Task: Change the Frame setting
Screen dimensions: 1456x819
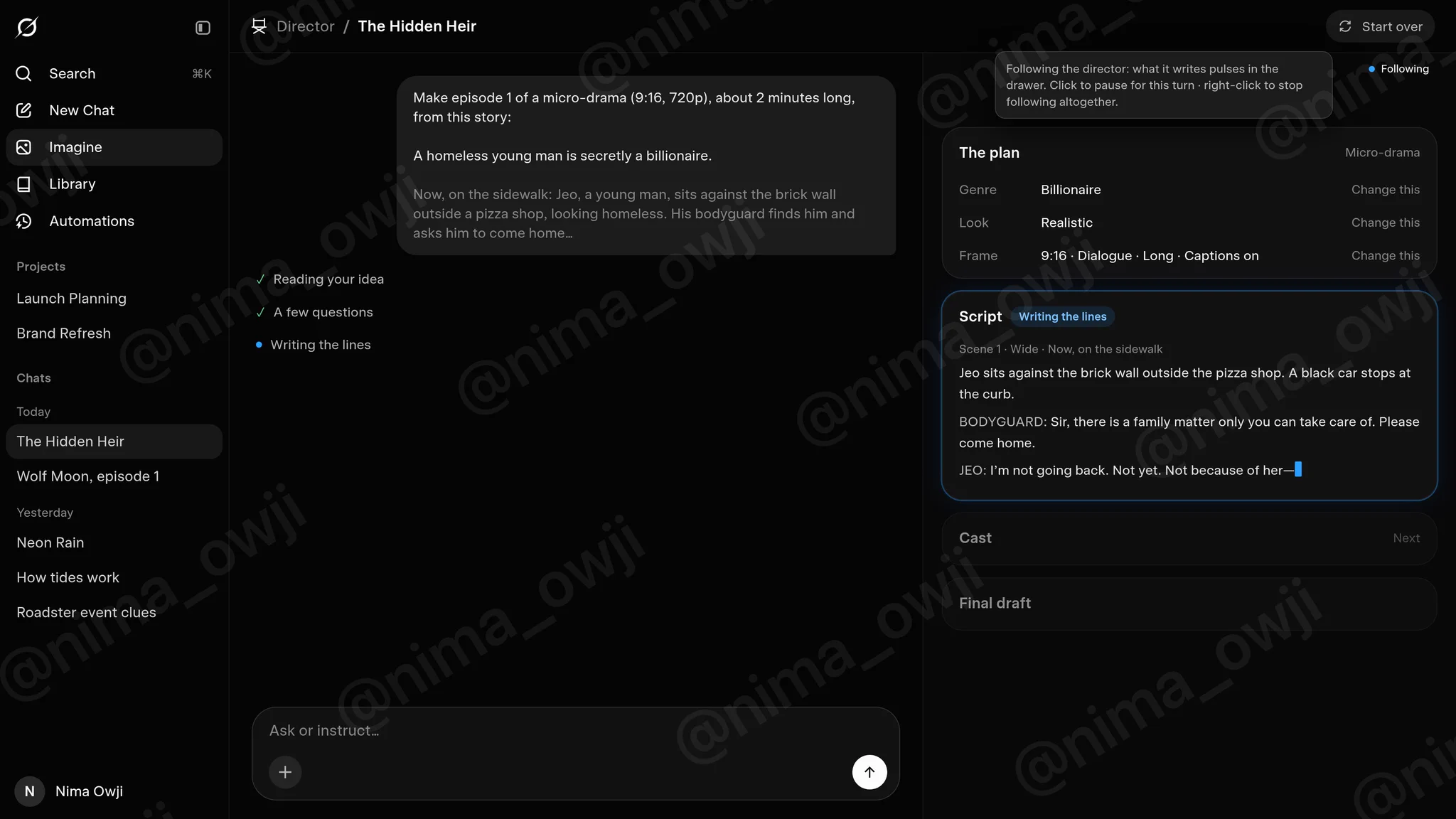Action: 1385,255
